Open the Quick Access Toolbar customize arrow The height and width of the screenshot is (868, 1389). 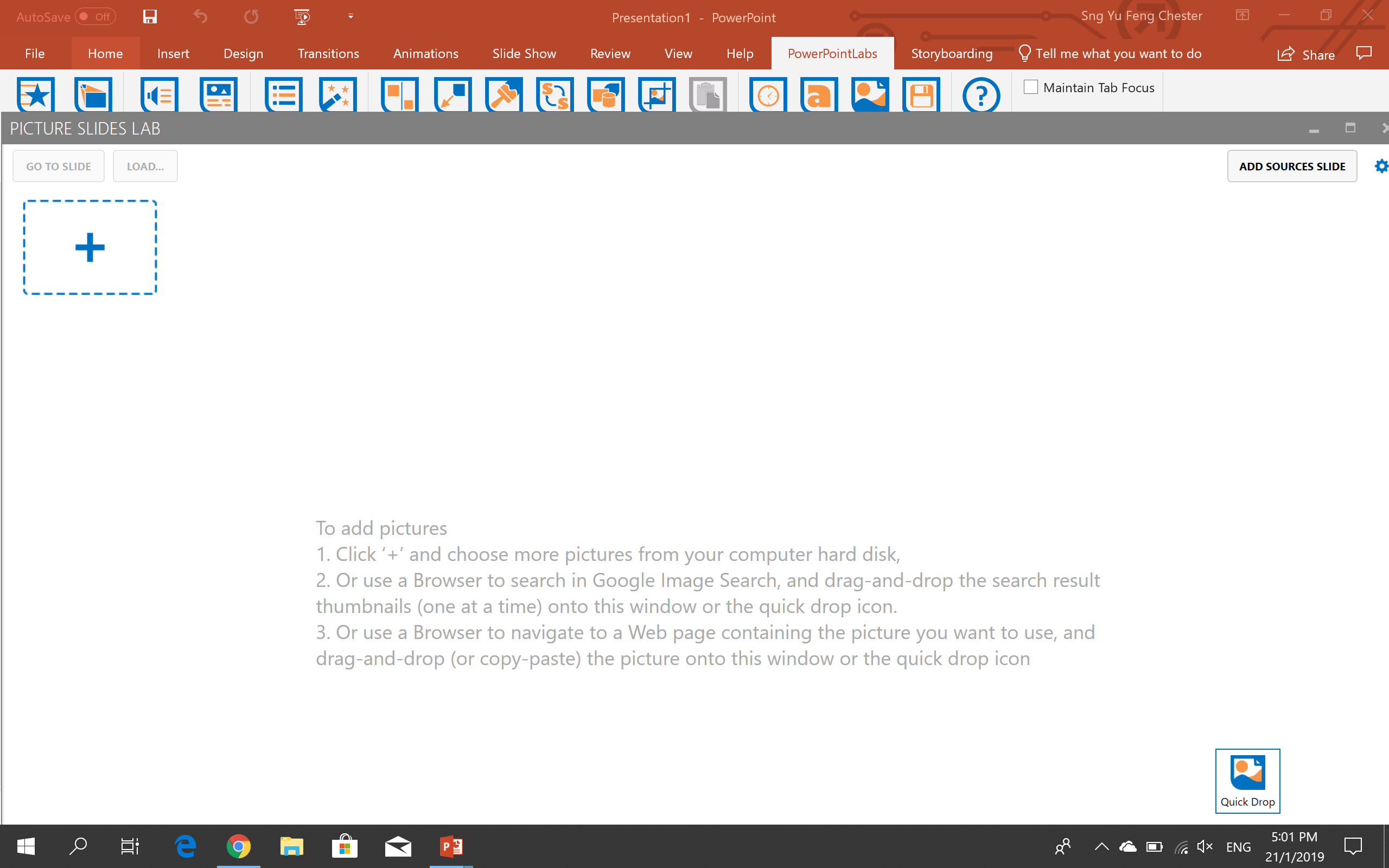(350, 16)
